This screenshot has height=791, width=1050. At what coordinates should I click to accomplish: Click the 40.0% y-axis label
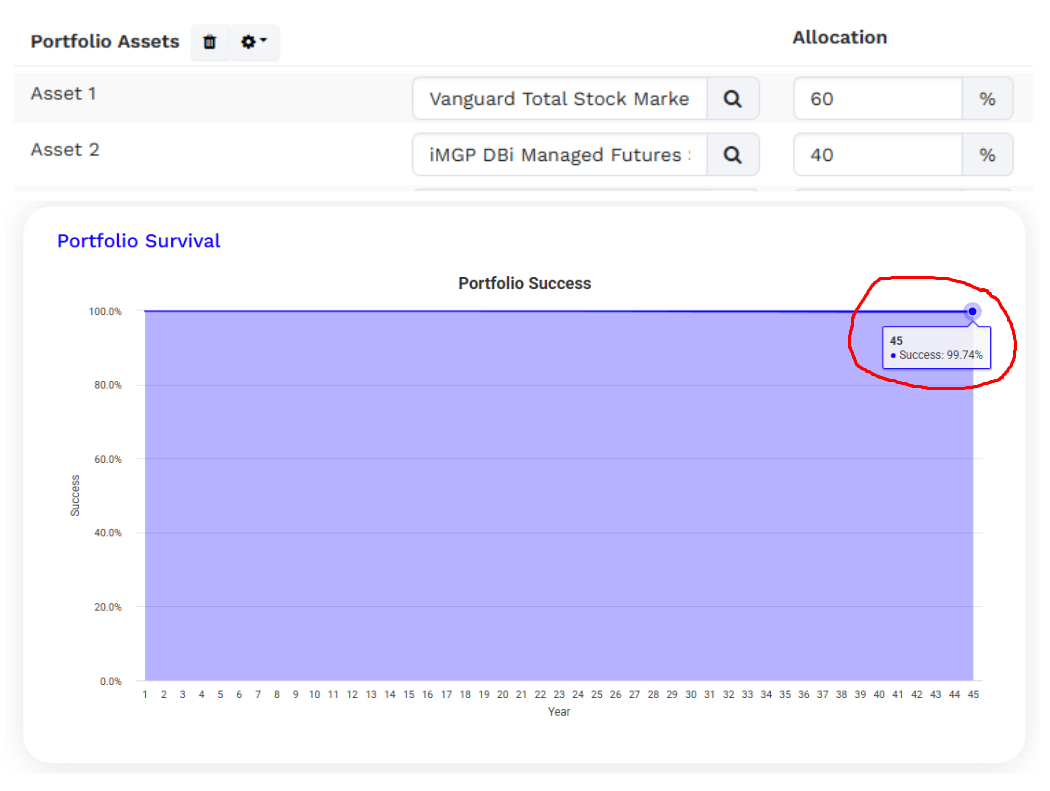pyautogui.click(x=108, y=533)
